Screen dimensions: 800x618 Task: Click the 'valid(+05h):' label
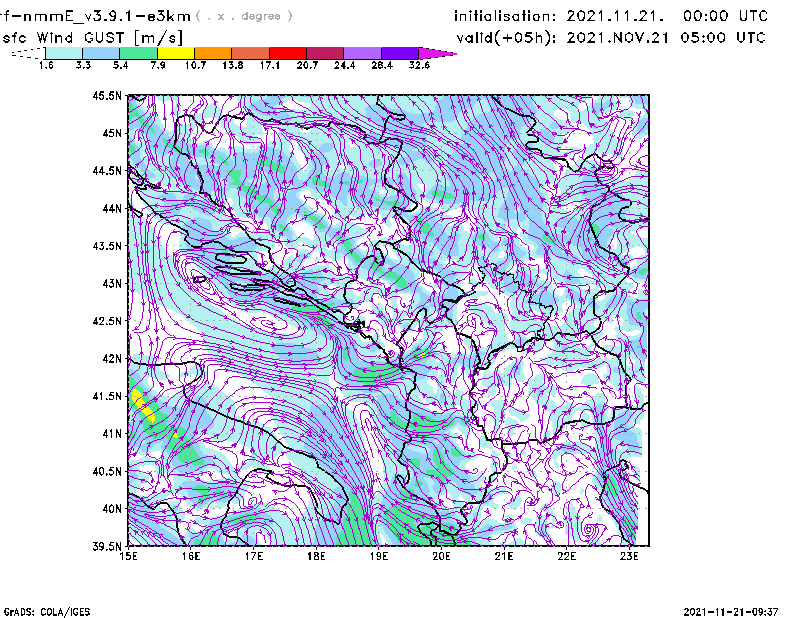coord(506,38)
